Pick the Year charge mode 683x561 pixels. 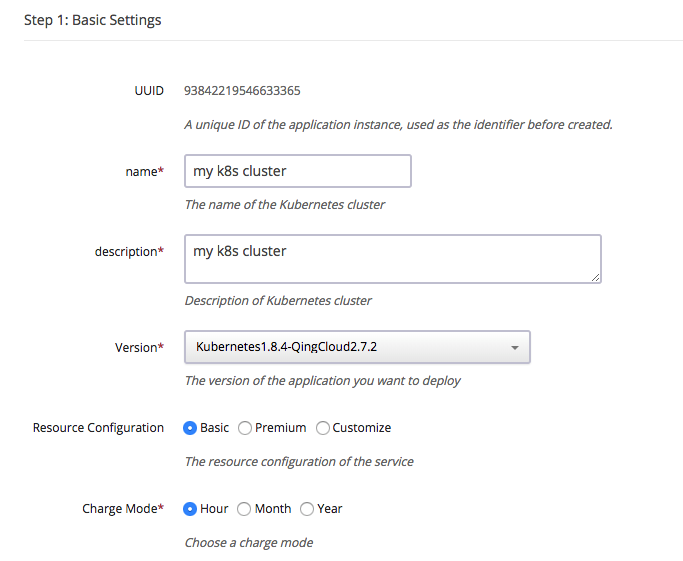click(307, 509)
